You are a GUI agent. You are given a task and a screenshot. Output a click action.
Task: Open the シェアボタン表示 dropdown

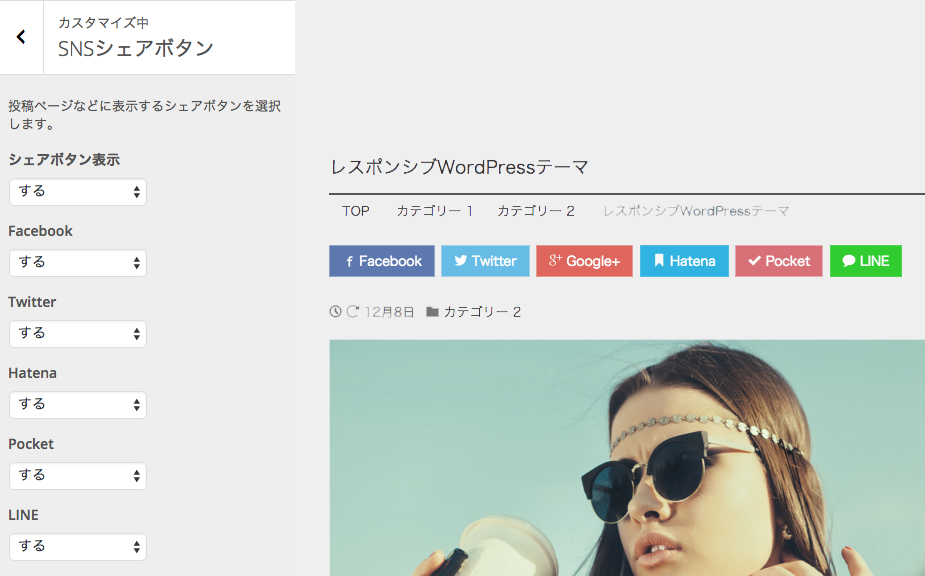click(x=78, y=192)
